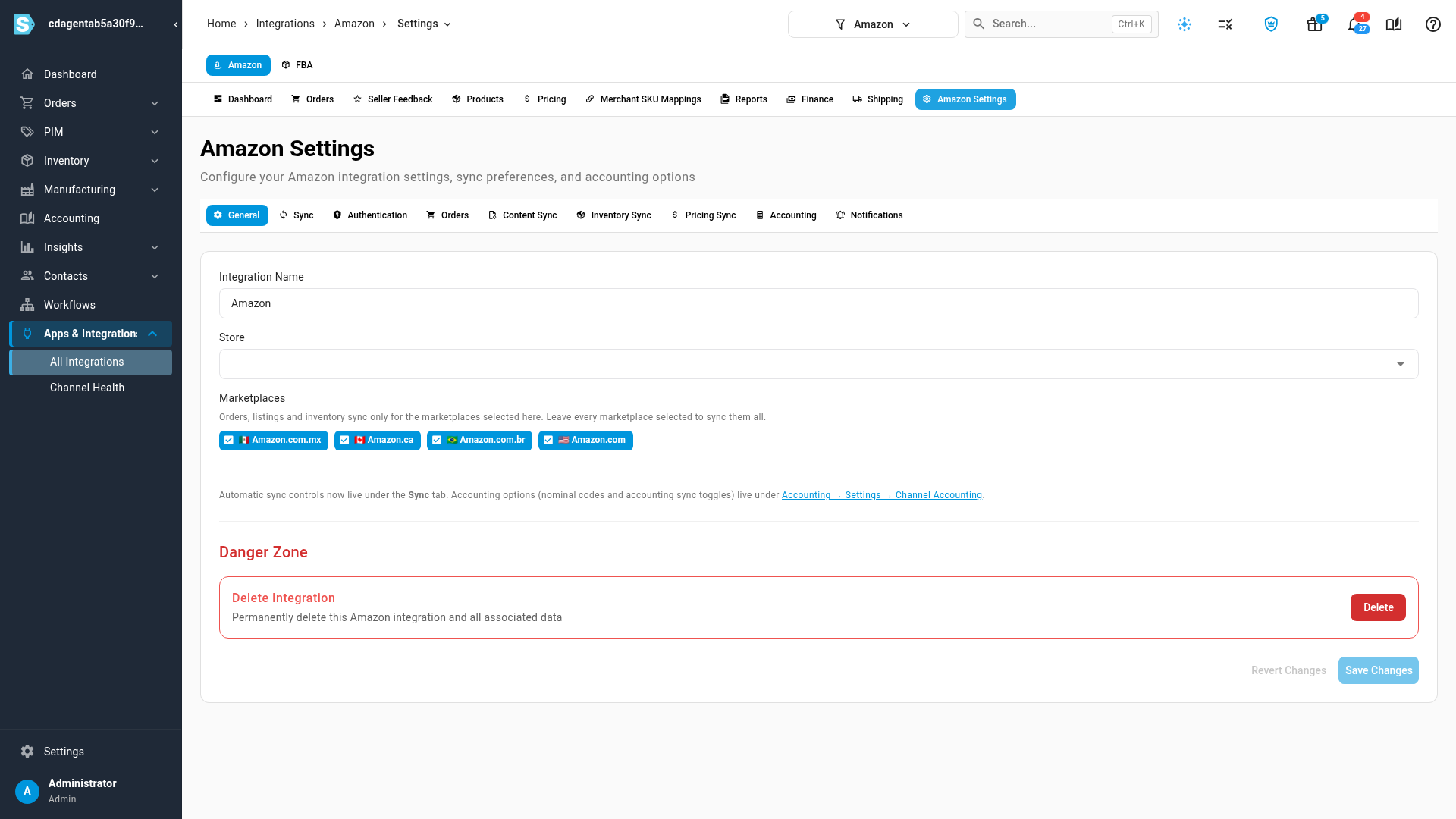Open the documentation book icon
This screenshot has width=1456, height=819.
(x=1394, y=24)
